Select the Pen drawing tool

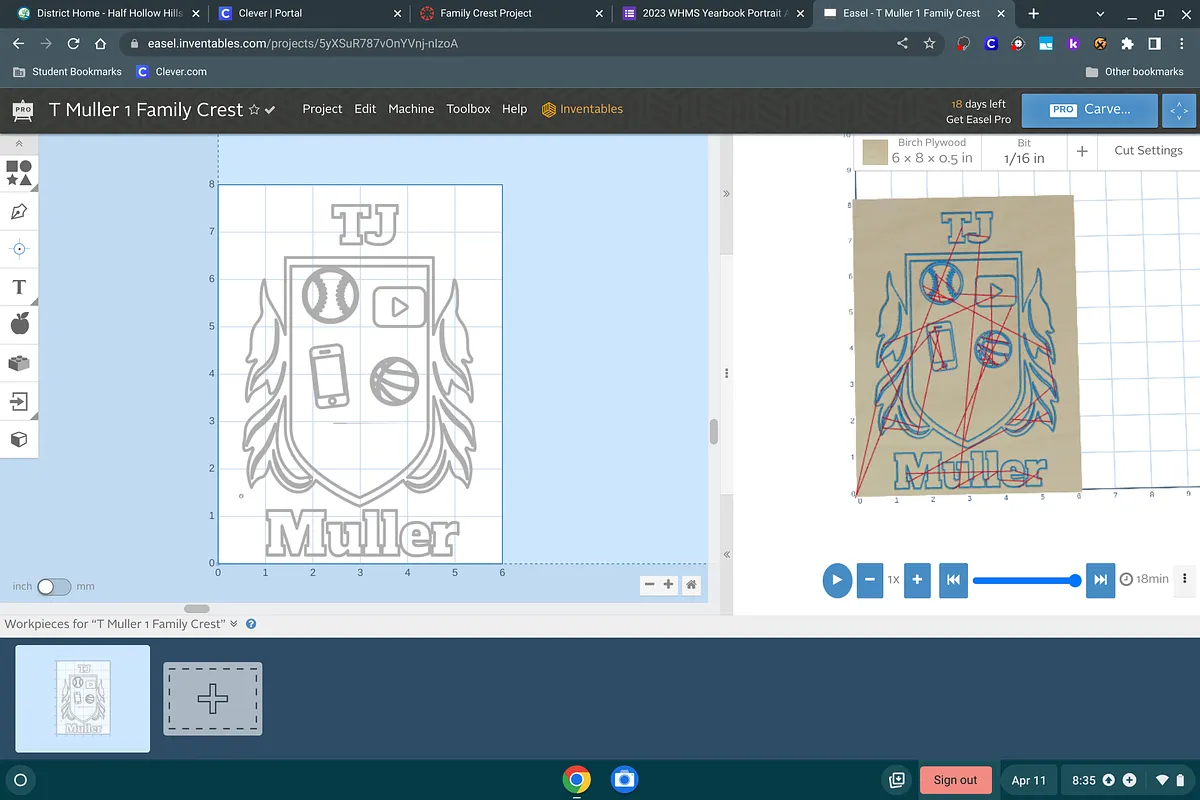pos(19,211)
